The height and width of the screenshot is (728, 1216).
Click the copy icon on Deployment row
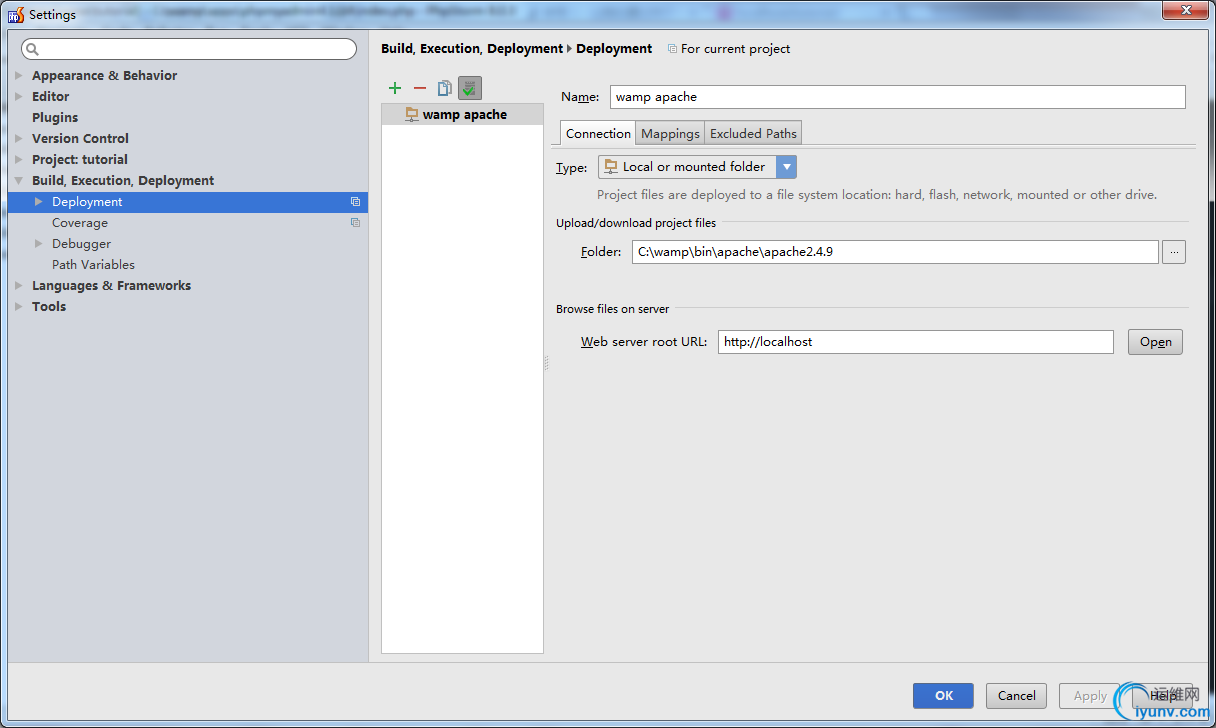click(x=355, y=202)
